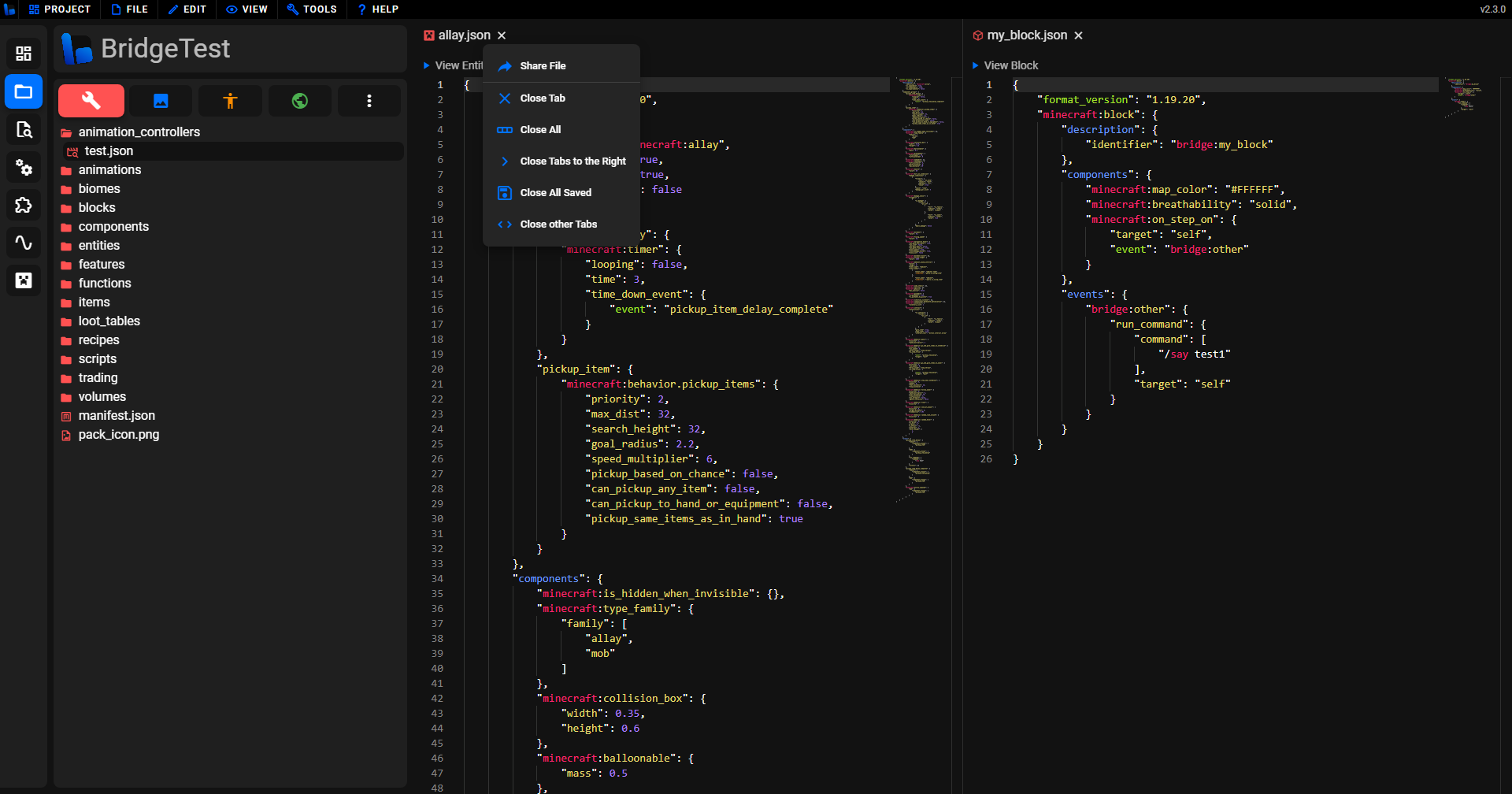This screenshot has width=1512, height=794.
Task: Click the my_block.json minimap
Action: (x=1466, y=98)
